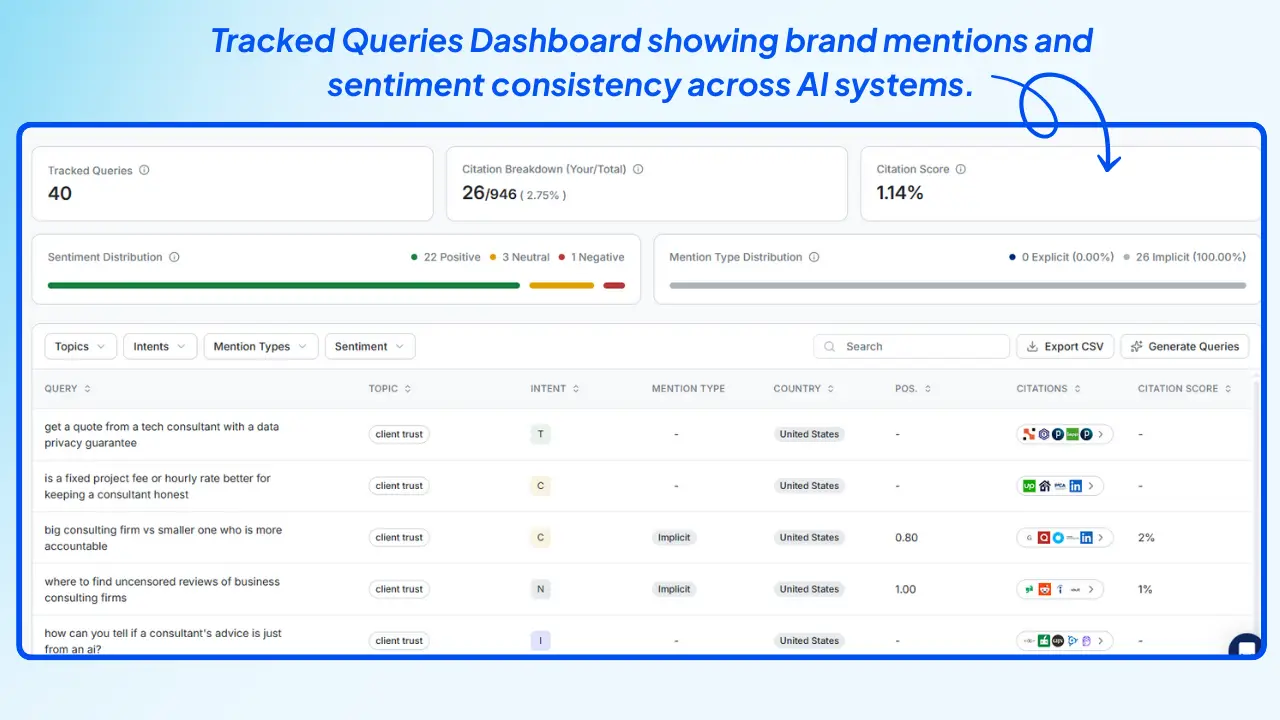Click the LinkedIn citation icon in the big consulting firm row

pyautogui.click(x=1086, y=537)
